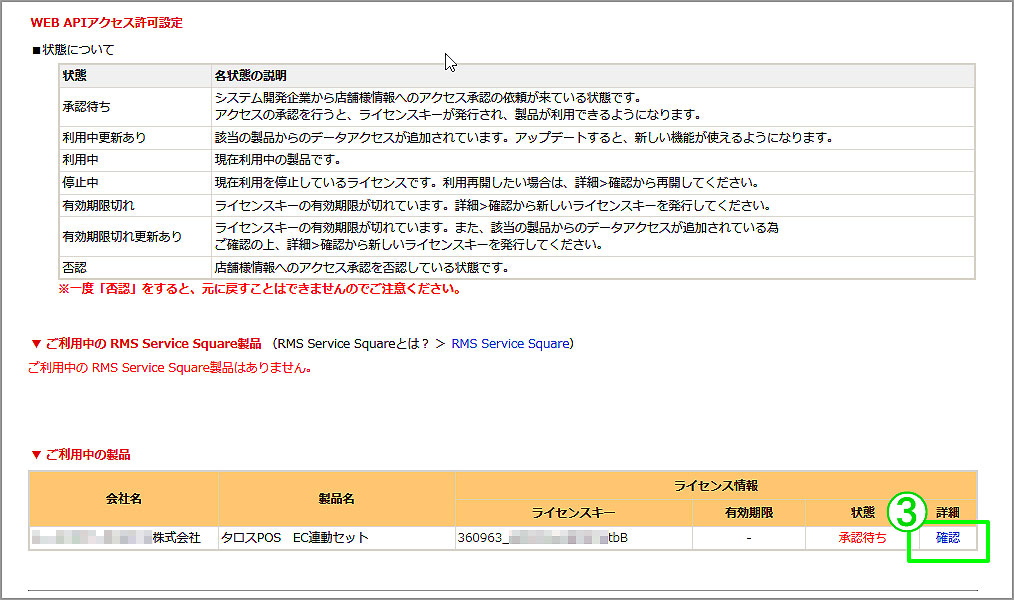
Task: Click the 確認 link in the 詳細 column
Action: pos(946,537)
